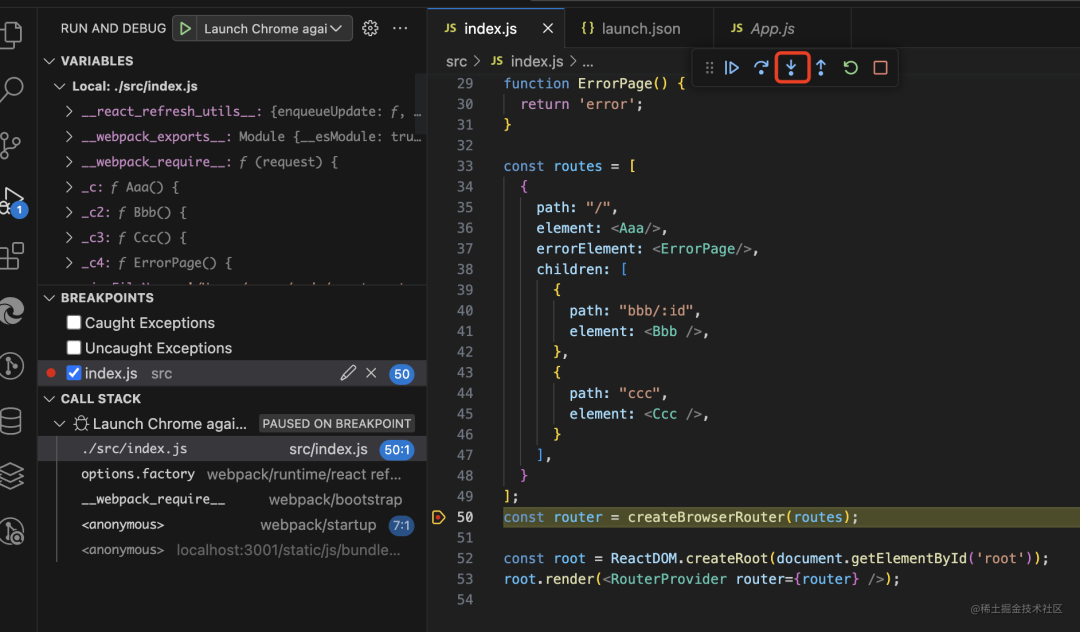The width and height of the screenshot is (1080, 632).
Task: Collapse the VARIABLES section
Action: point(50,61)
